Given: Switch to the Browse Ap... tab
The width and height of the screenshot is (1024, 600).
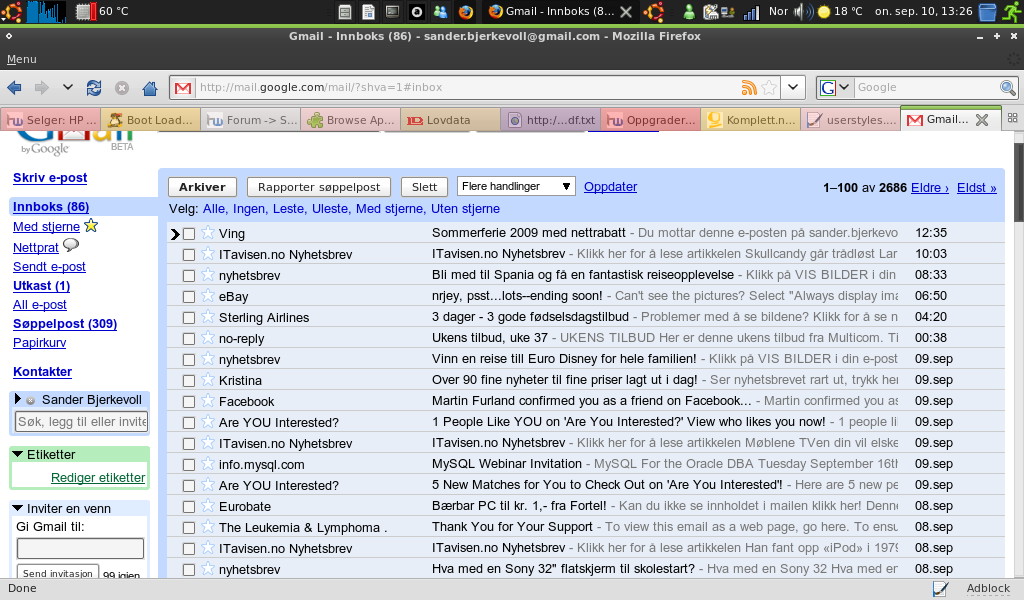Looking at the screenshot, I should pos(351,119).
